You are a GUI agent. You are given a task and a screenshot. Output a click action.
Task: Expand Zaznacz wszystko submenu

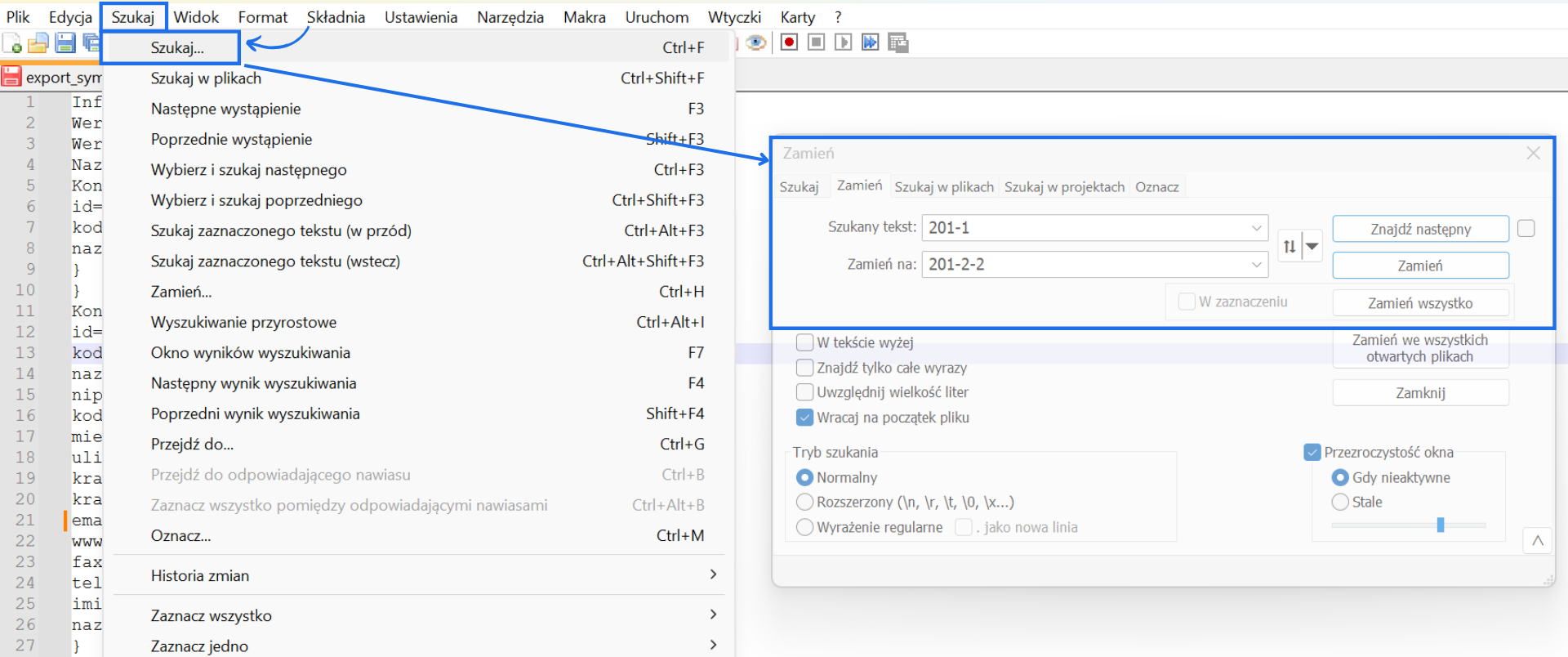(713, 615)
